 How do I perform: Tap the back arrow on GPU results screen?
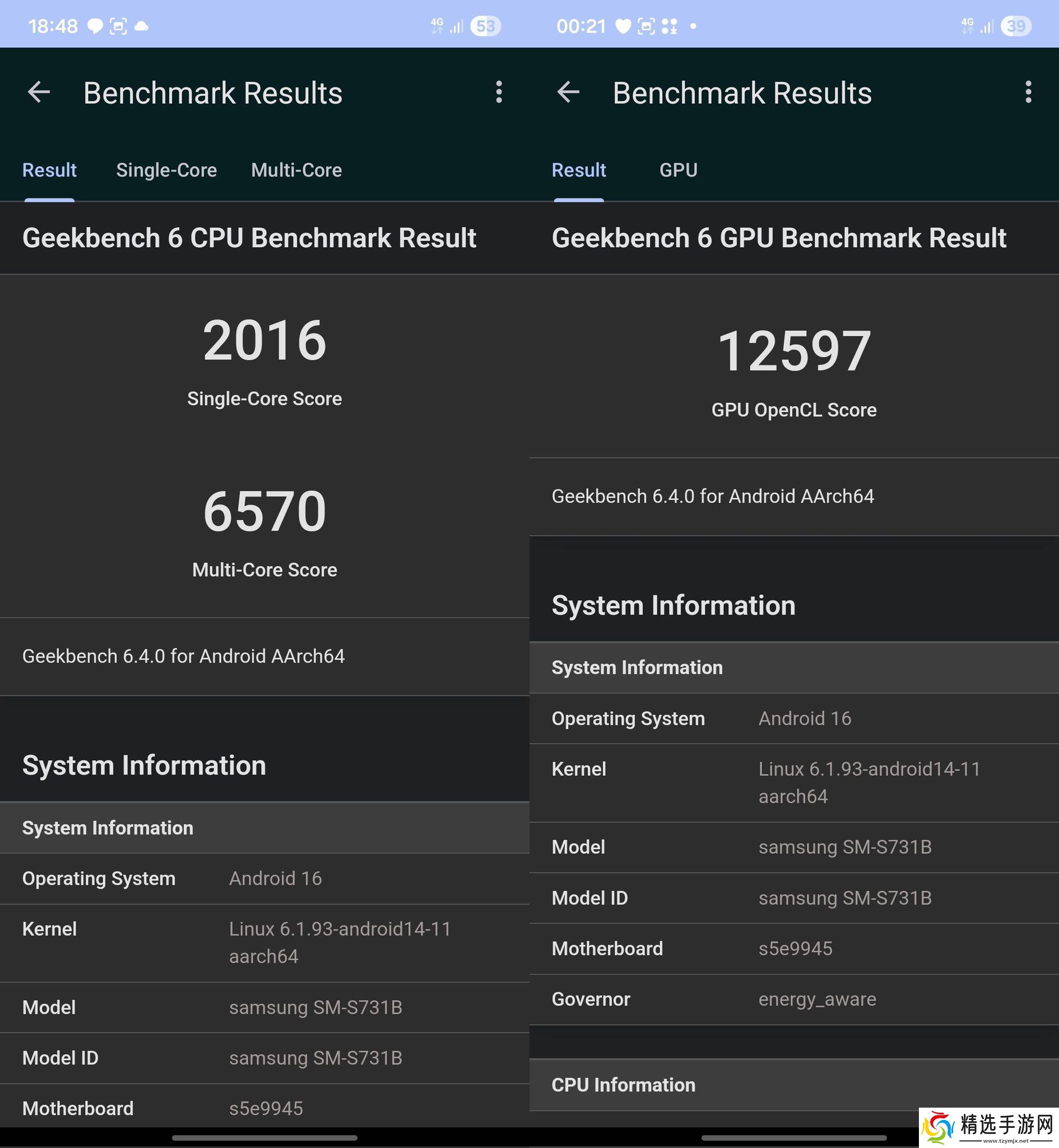[569, 92]
